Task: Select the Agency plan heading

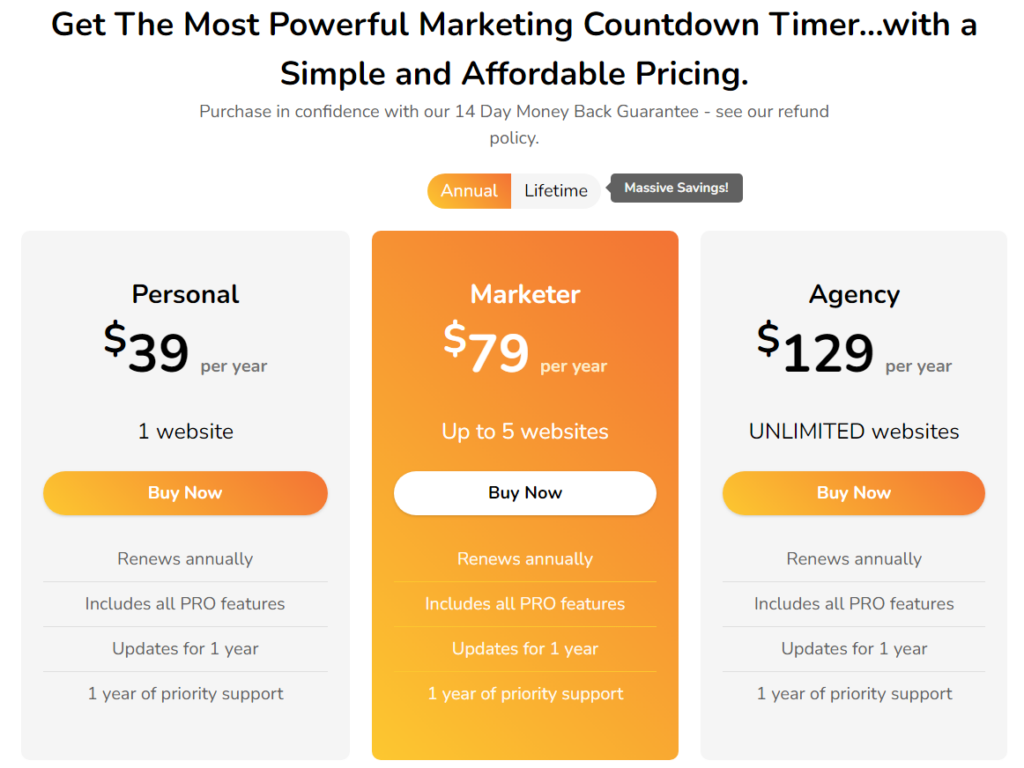Action: (x=853, y=294)
